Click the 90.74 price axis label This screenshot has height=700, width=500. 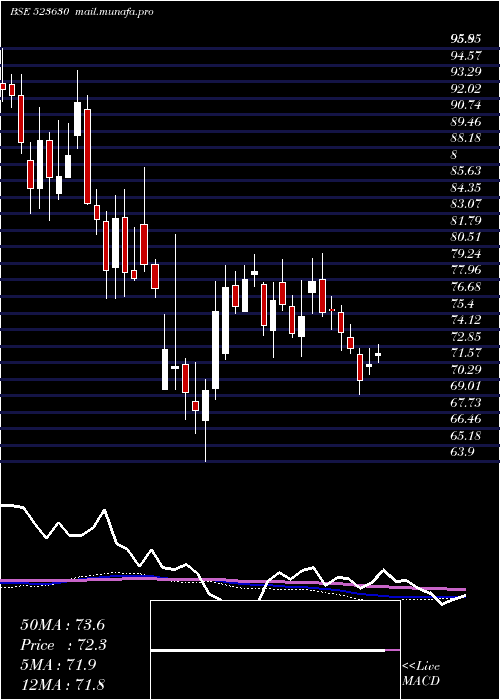click(x=466, y=105)
